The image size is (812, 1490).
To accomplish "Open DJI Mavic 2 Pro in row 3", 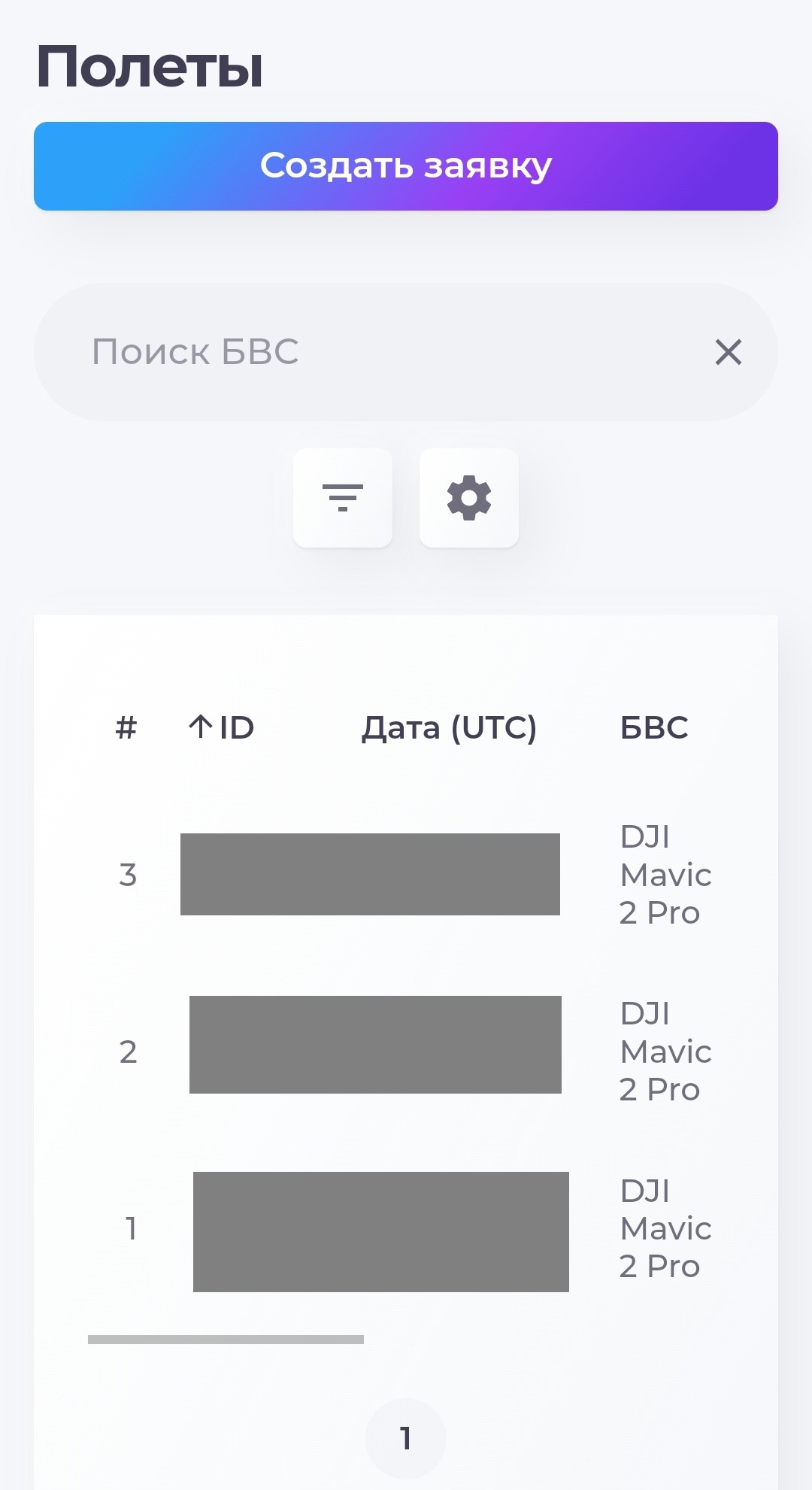I will pyautogui.click(x=665, y=875).
